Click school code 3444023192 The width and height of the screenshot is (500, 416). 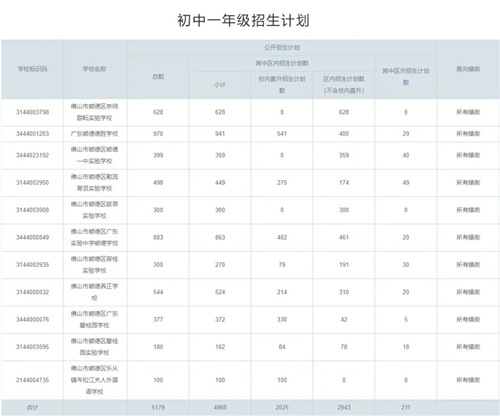pyautogui.click(x=32, y=155)
